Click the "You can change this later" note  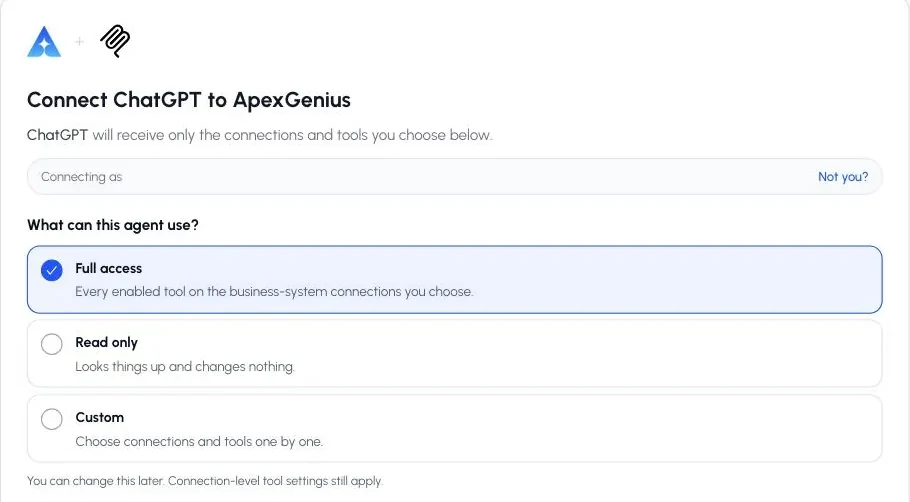204,481
